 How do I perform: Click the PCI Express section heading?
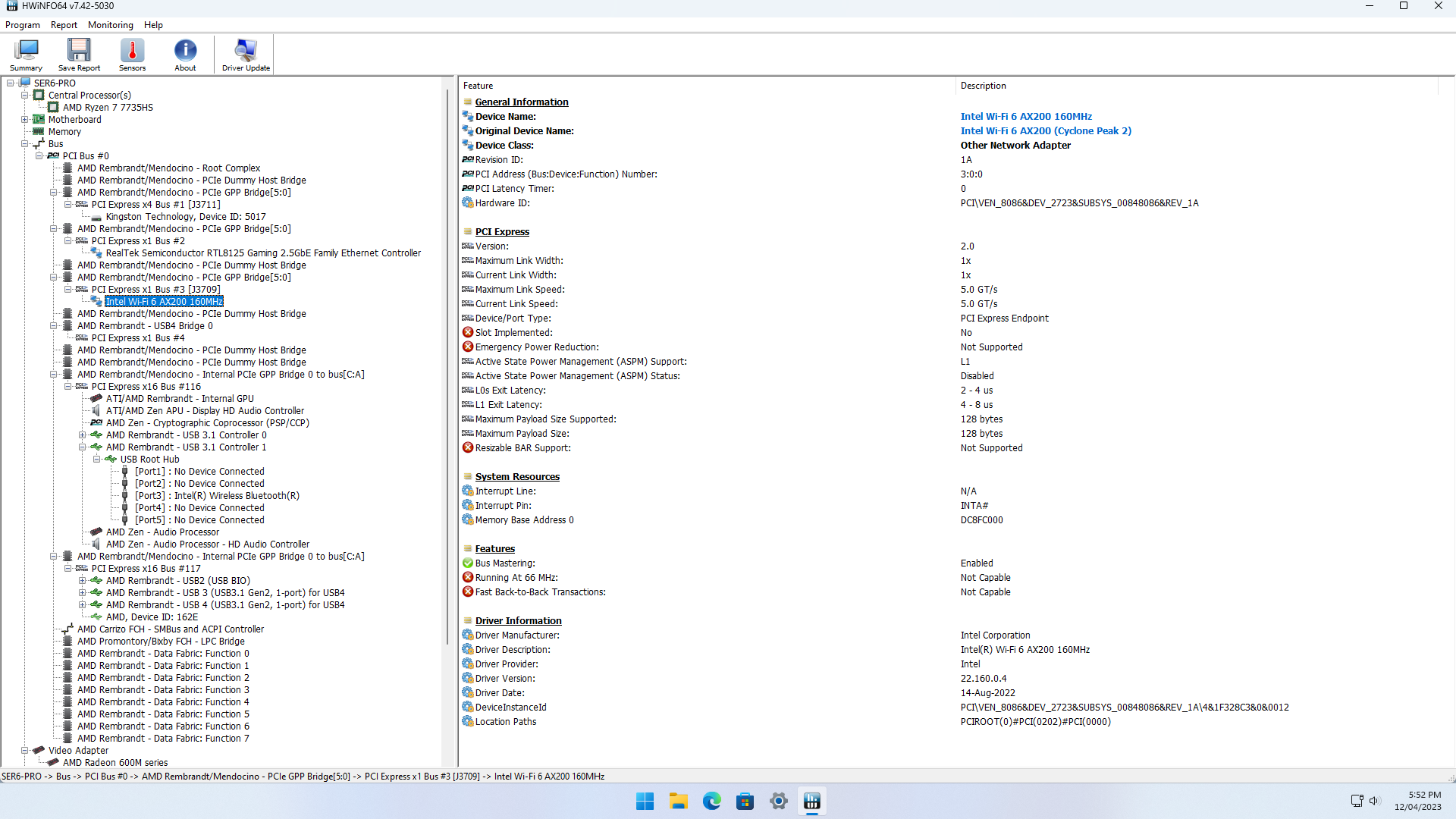click(502, 232)
